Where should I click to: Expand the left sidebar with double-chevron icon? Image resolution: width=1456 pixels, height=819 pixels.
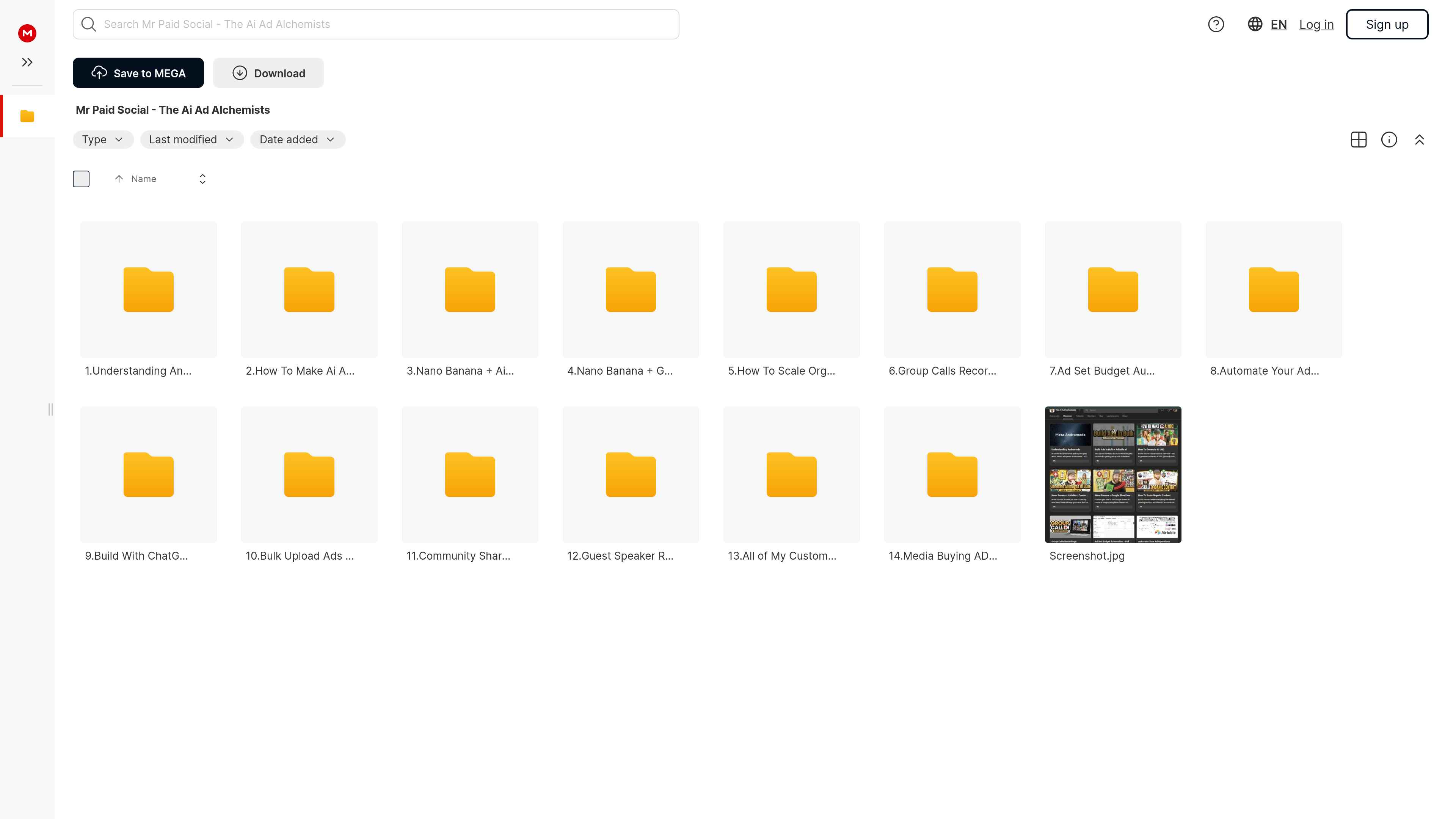coord(27,62)
